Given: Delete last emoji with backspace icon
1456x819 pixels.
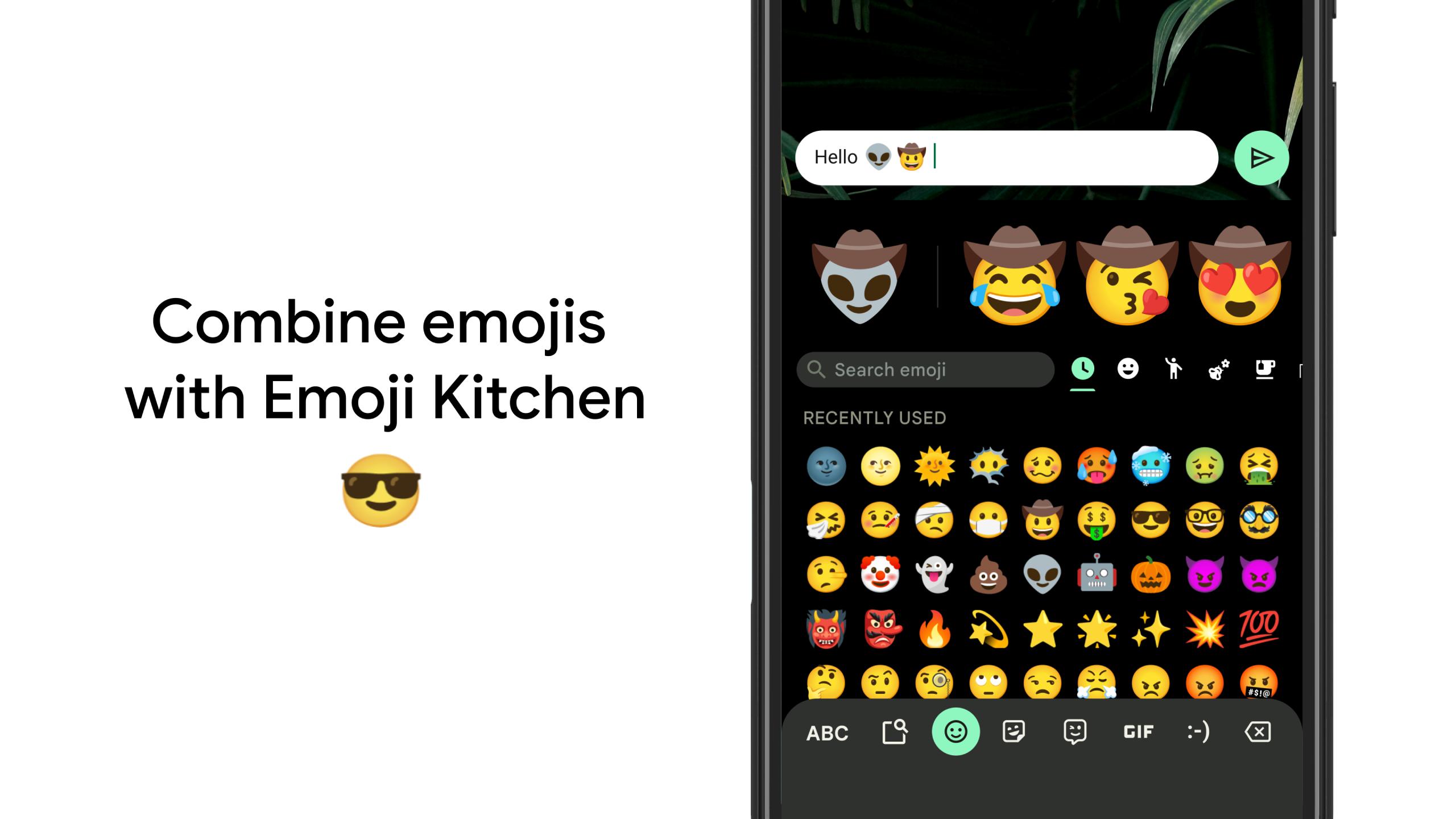Looking at the screenshot, I should 1257,732.
